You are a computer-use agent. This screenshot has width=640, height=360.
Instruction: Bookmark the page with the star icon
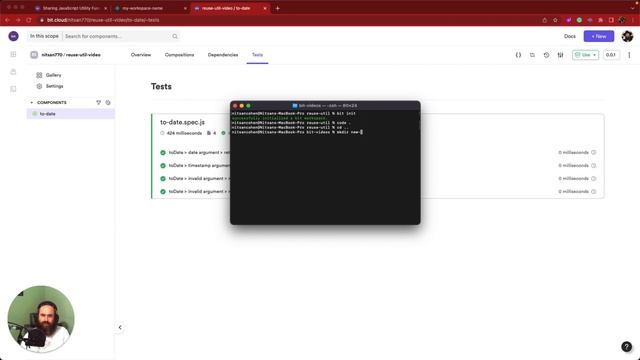point(555,20)
